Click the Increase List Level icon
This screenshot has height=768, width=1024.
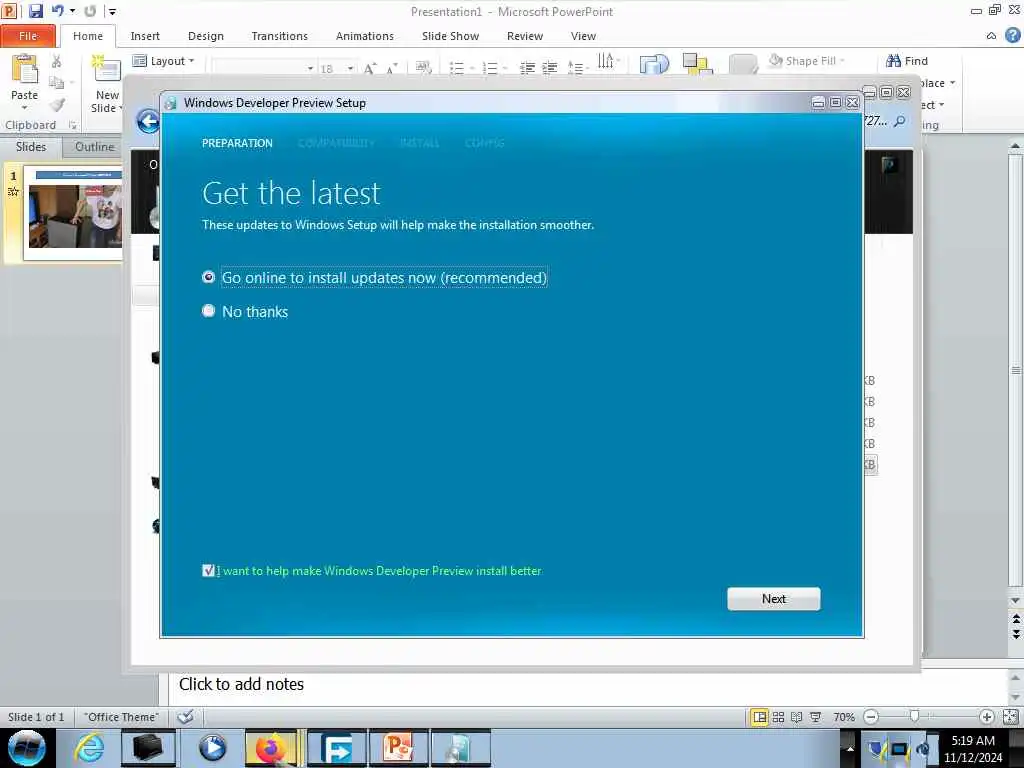(x=550, y=68)
